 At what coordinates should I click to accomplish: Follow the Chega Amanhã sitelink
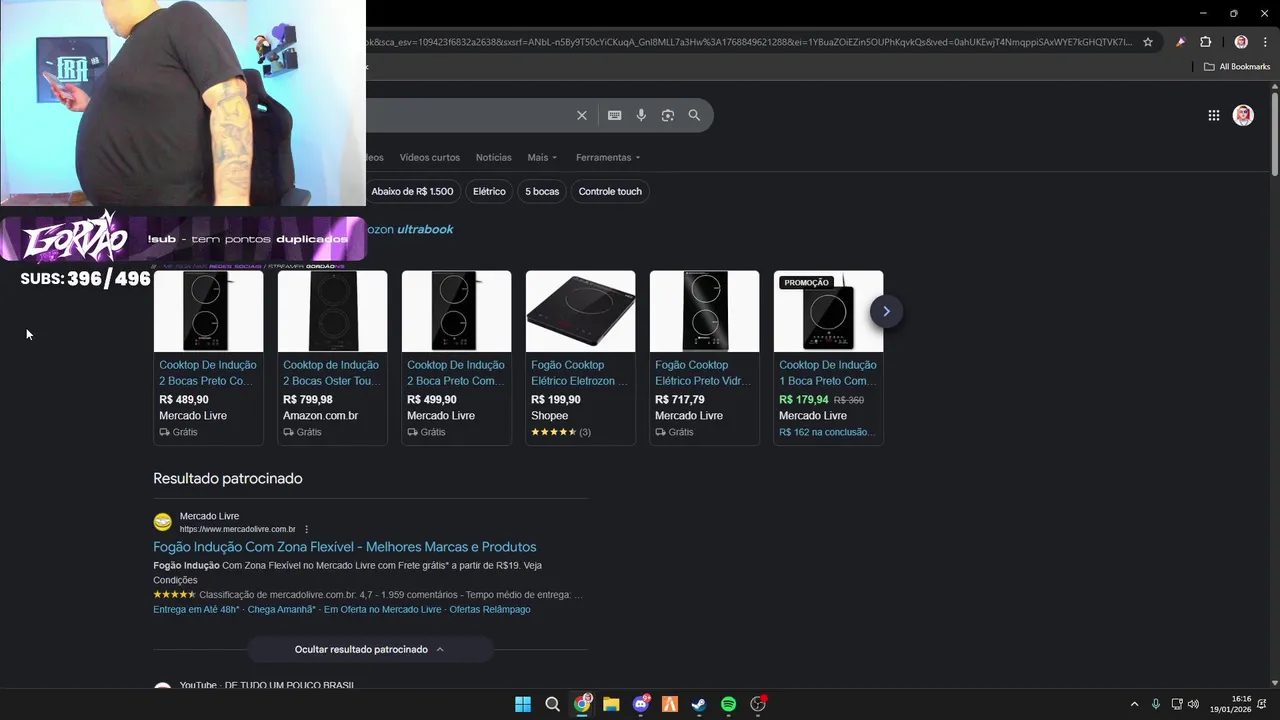click(x=282, y=609)
